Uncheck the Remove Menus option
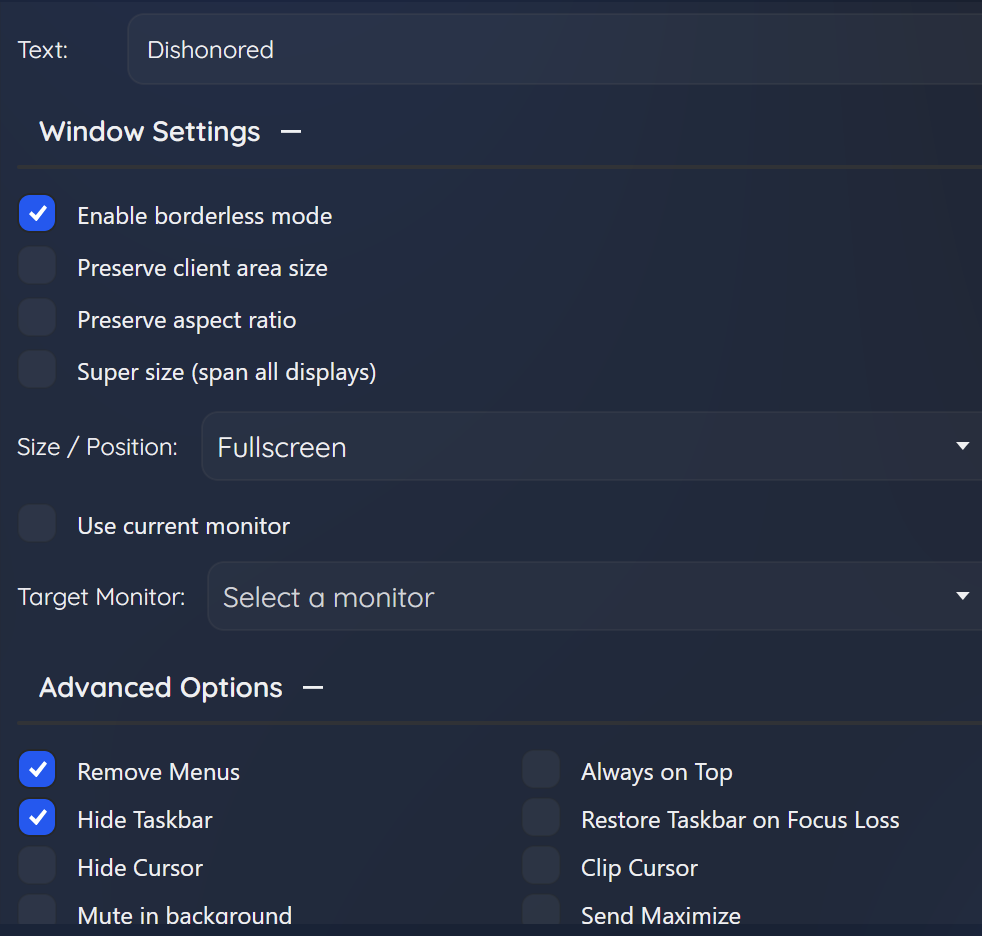982x936 pixels. (x=37, y=771)
